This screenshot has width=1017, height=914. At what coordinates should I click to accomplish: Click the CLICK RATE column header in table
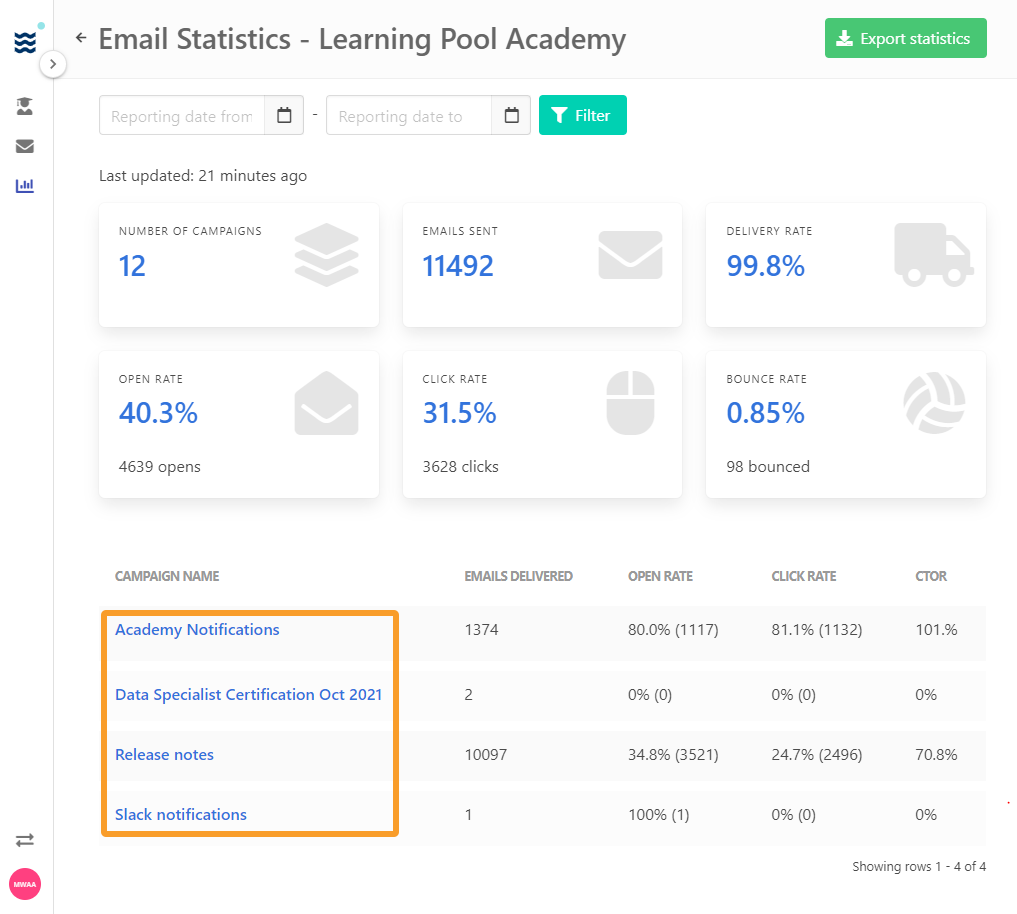[x=804, y=576]
